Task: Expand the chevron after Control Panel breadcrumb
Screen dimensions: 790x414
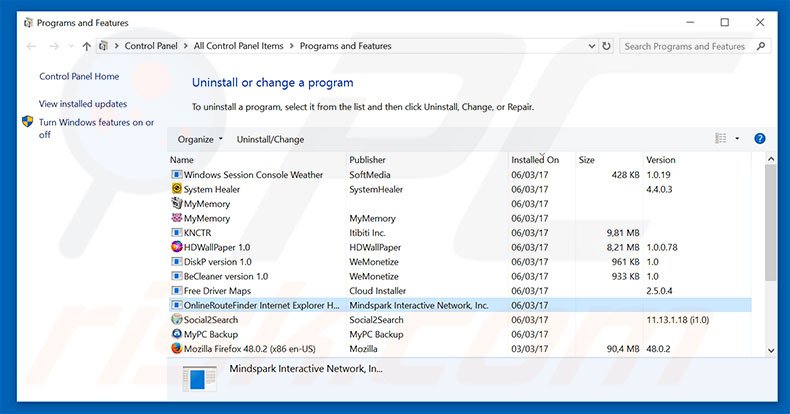Action: (185, 46)
